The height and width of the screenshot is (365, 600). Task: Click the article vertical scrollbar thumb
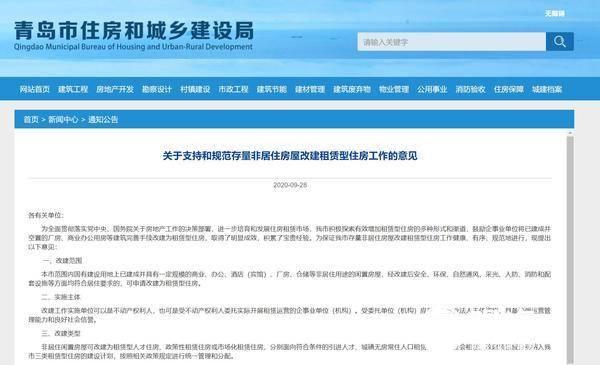570,249
